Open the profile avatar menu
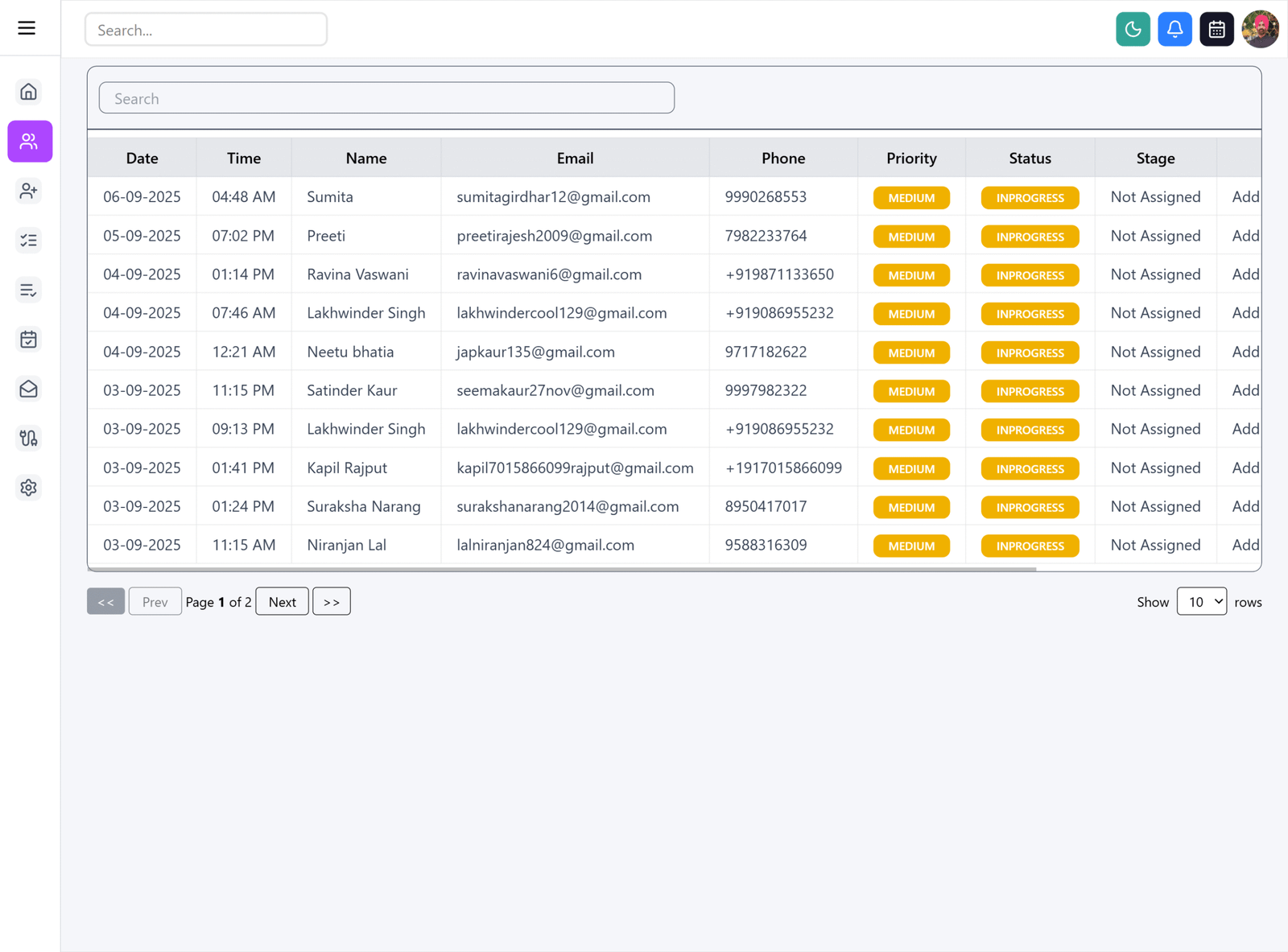Screen dimensions: 1288x952 (1261, 29)
